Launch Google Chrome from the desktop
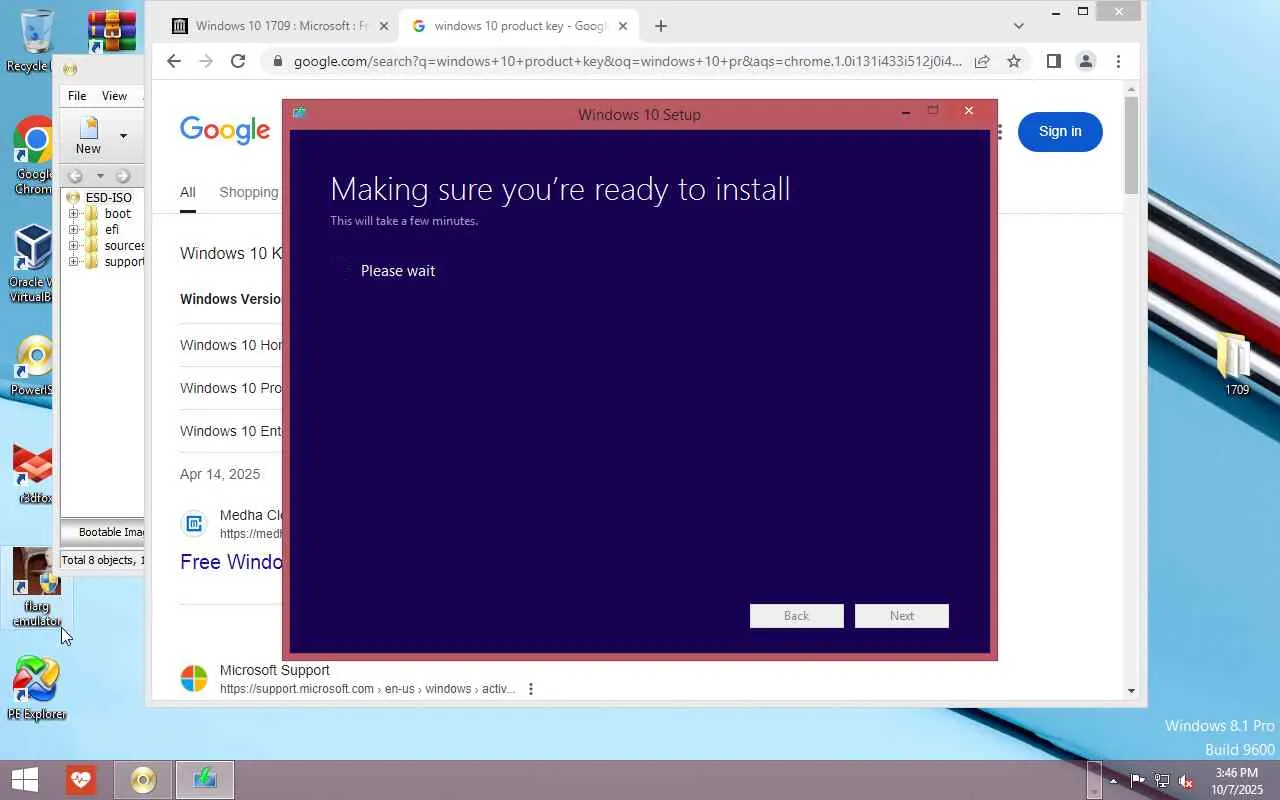1280x800 pixels. [x=34, y=155]
